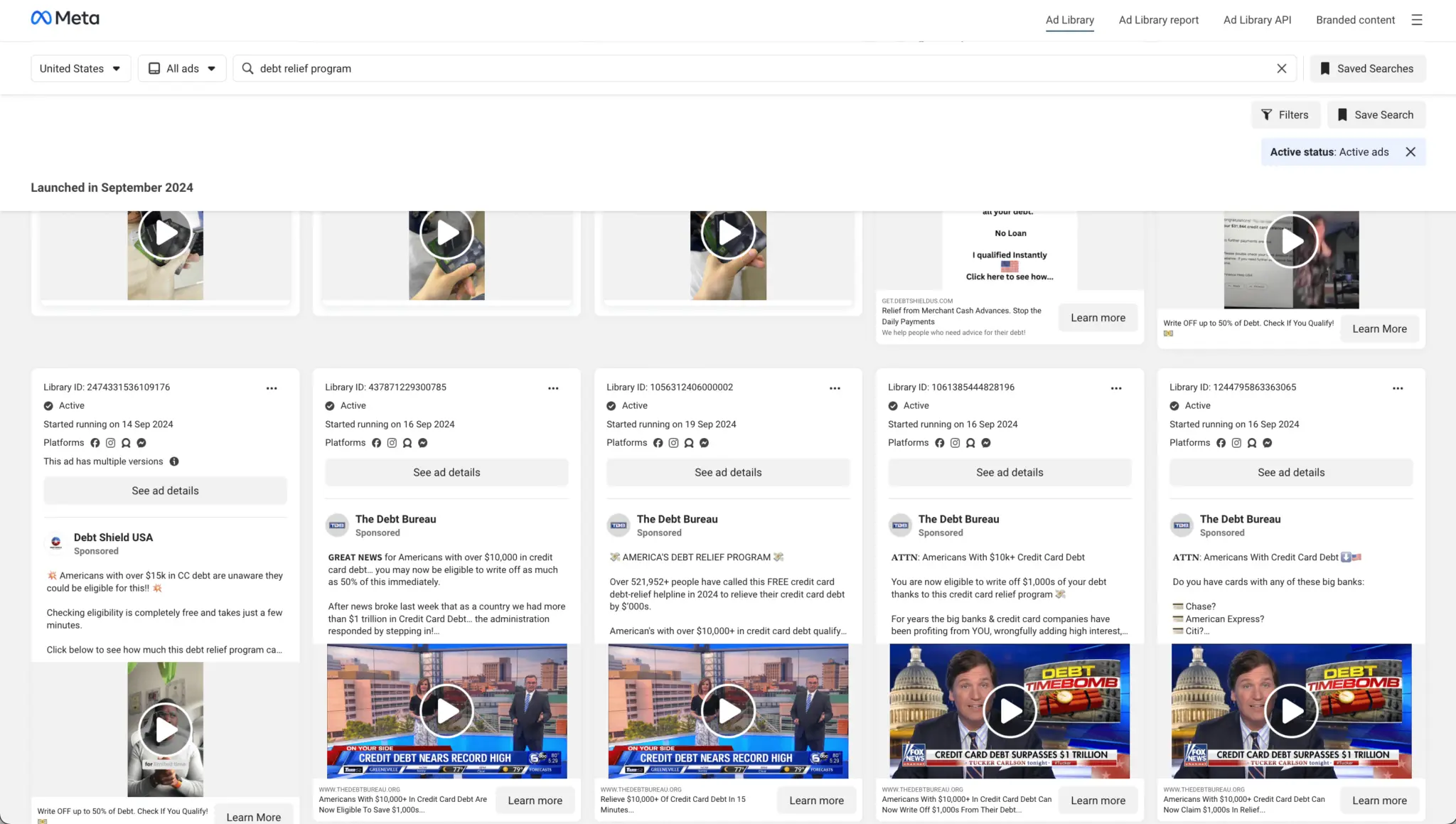Play the Debt Timebomb video in ad 1244795863363065

tap(1291, 710)
